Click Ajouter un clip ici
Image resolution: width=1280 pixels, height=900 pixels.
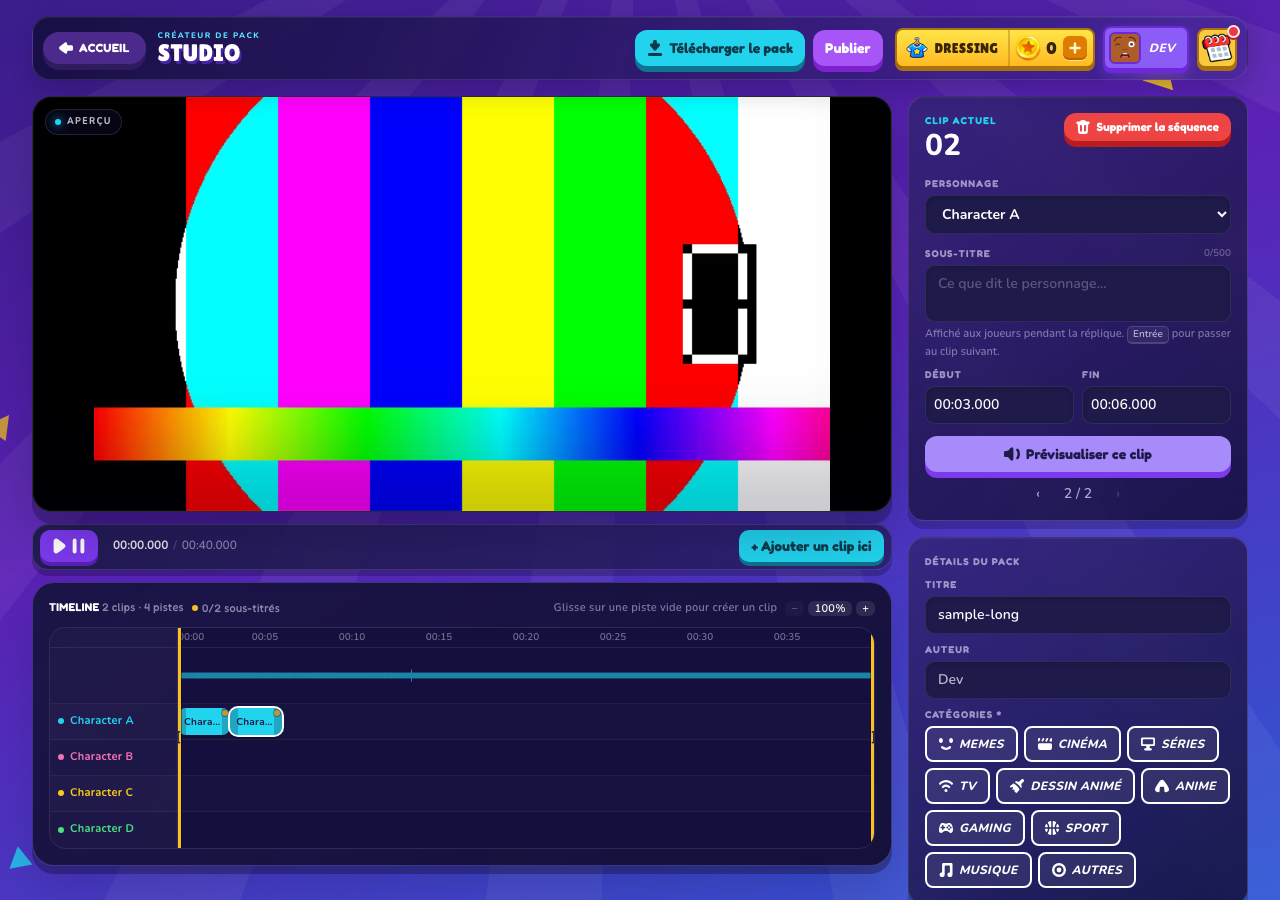pyautogui.click(x=811, y=546)
